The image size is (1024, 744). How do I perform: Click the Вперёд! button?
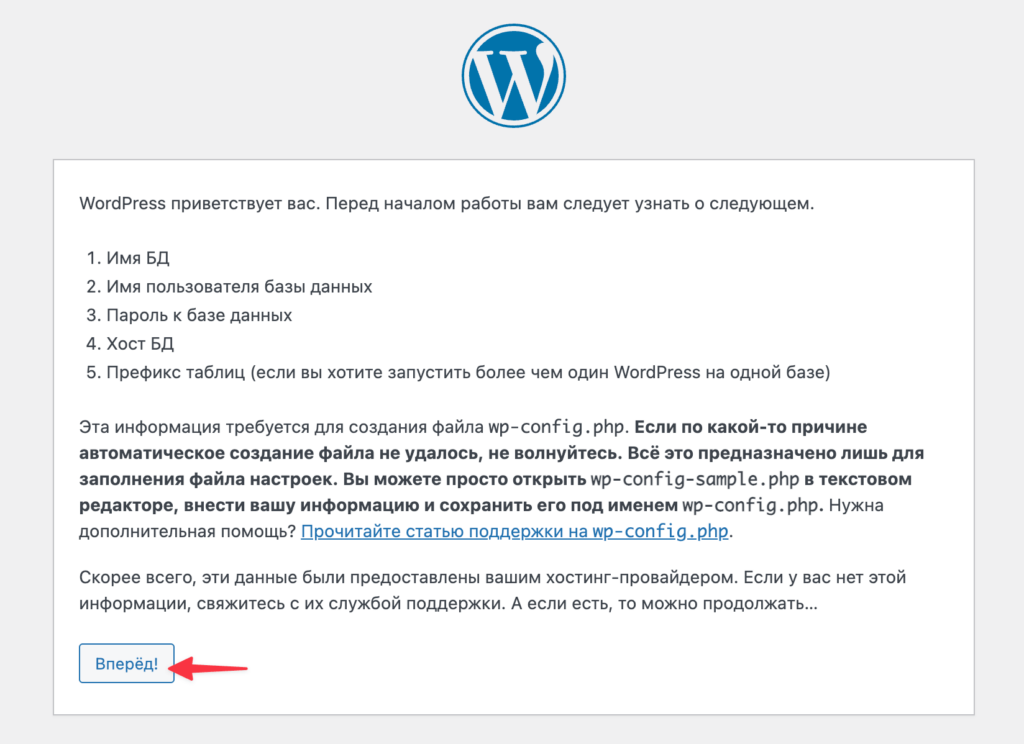click(127, 663)
